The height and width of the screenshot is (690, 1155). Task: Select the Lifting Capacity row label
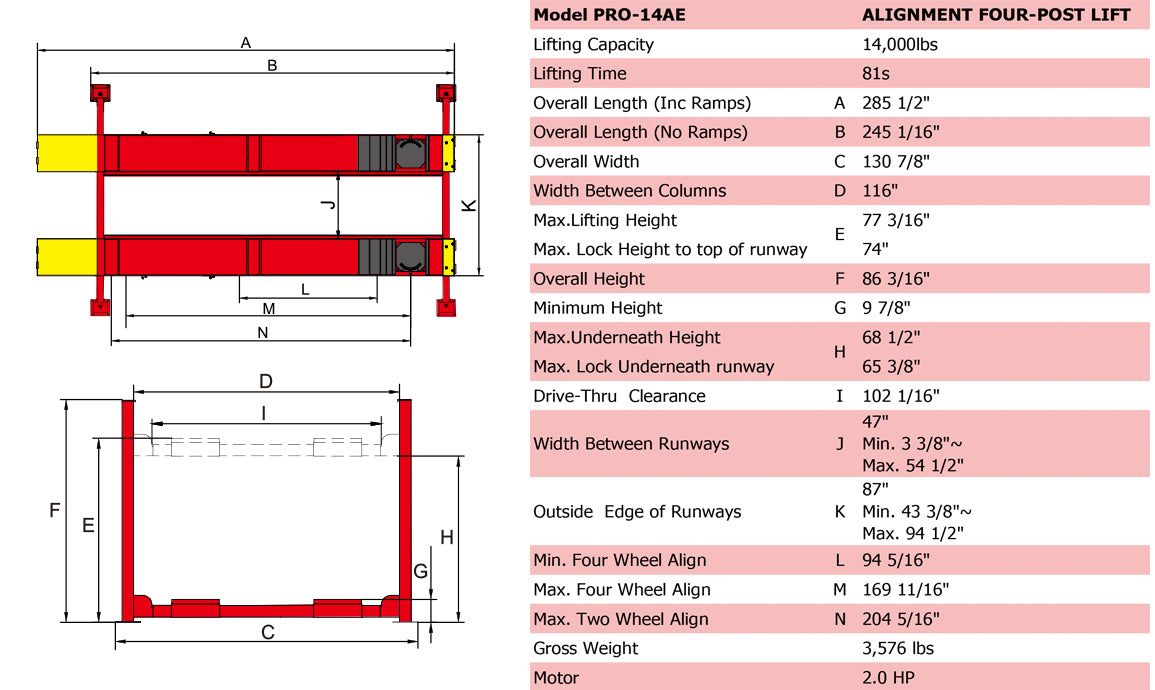click(x=593, y=44)
